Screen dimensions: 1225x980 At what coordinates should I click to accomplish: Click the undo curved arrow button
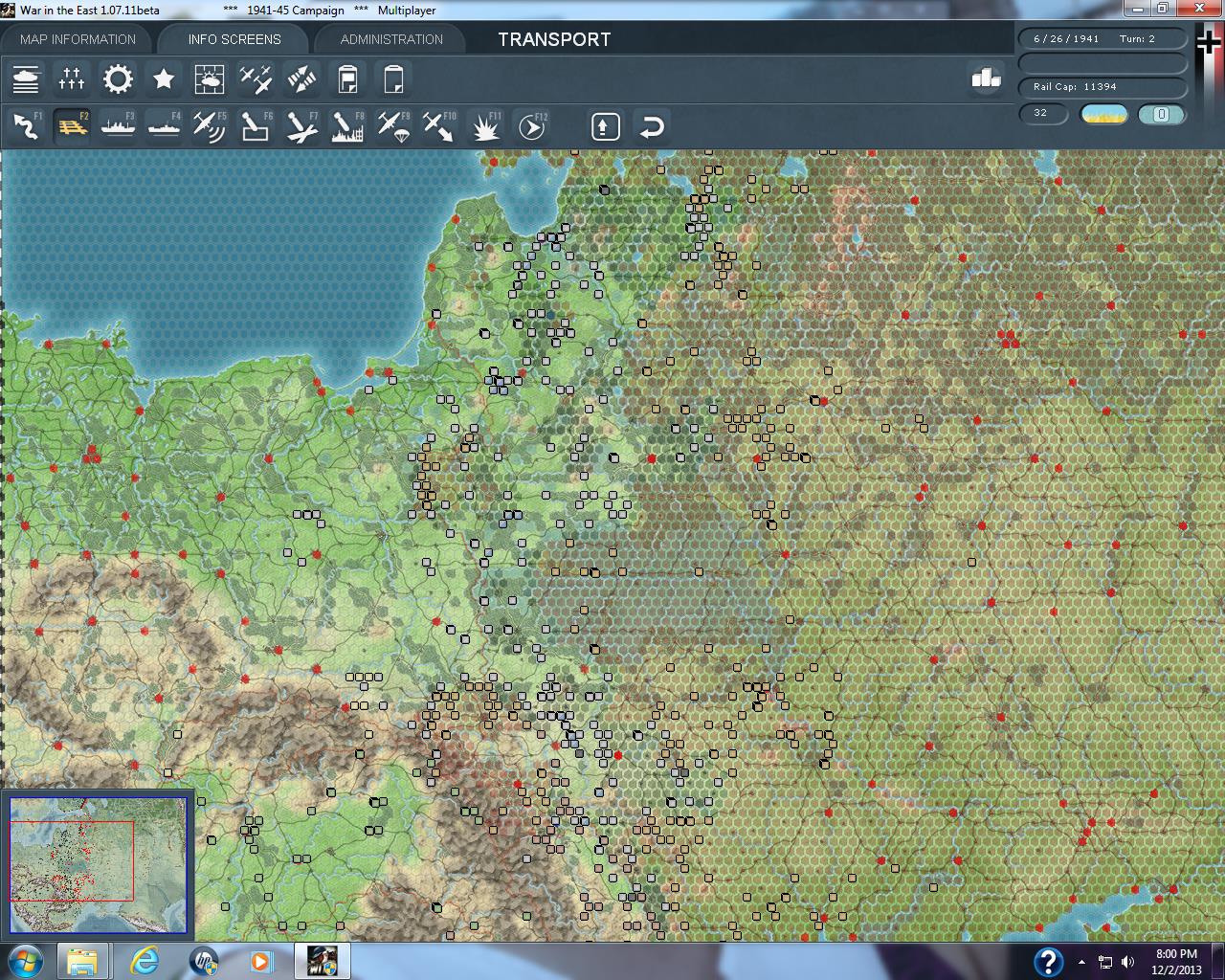coord(652,126)
